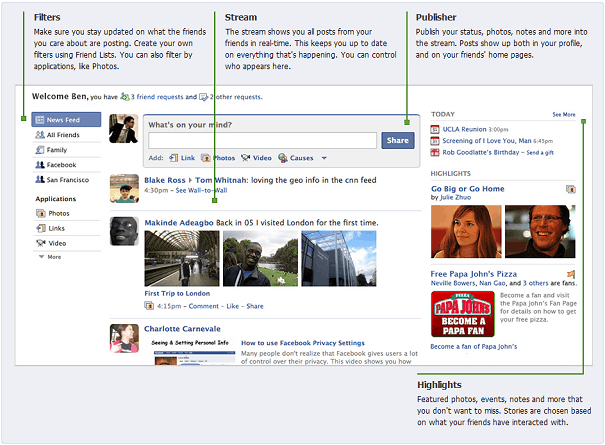Click the Papa John's Become a Papa Fan image
The height and width of the screenshot is (445, 605).
click(463, 314)
